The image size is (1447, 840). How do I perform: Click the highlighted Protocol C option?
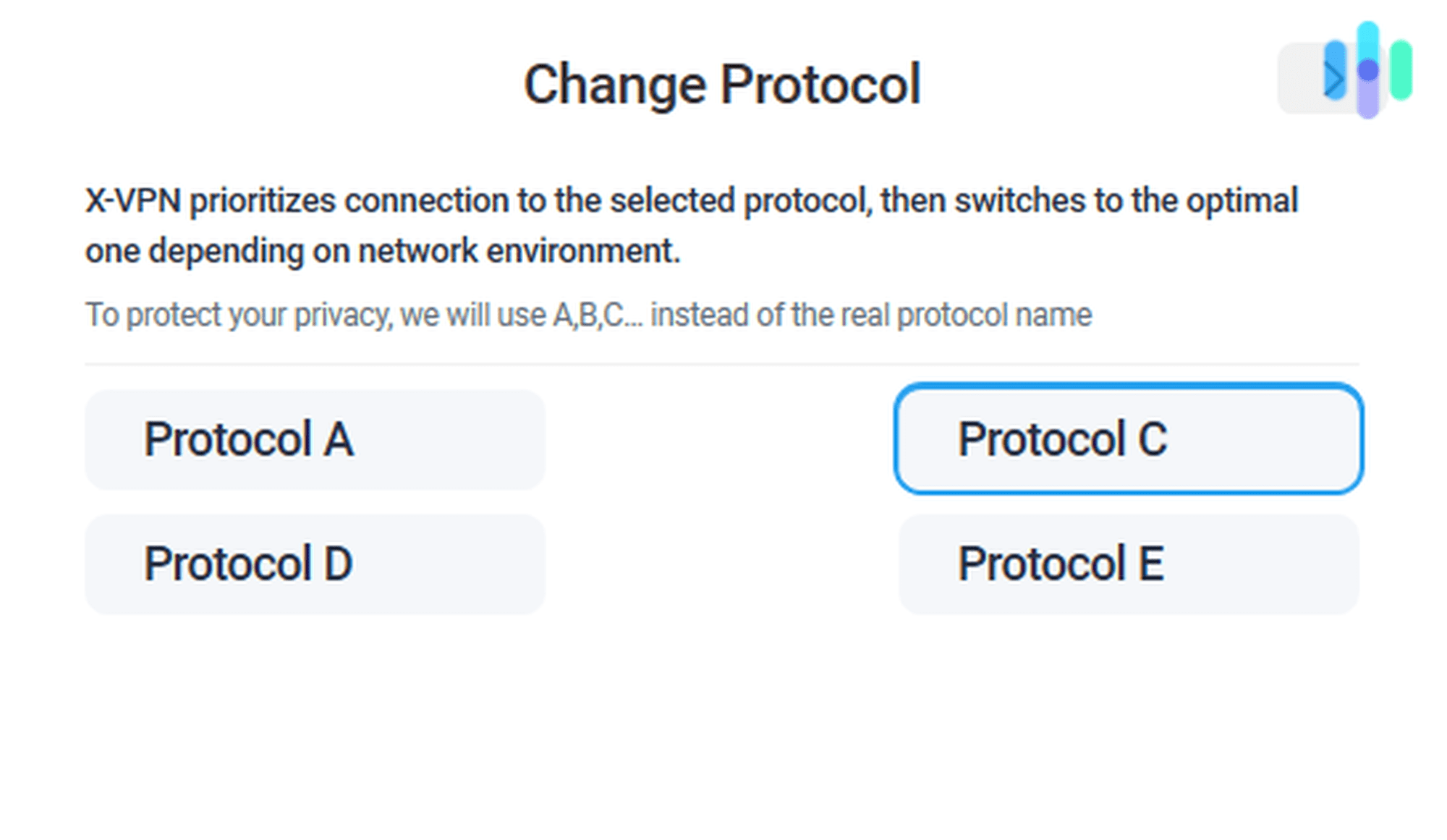1129,440
